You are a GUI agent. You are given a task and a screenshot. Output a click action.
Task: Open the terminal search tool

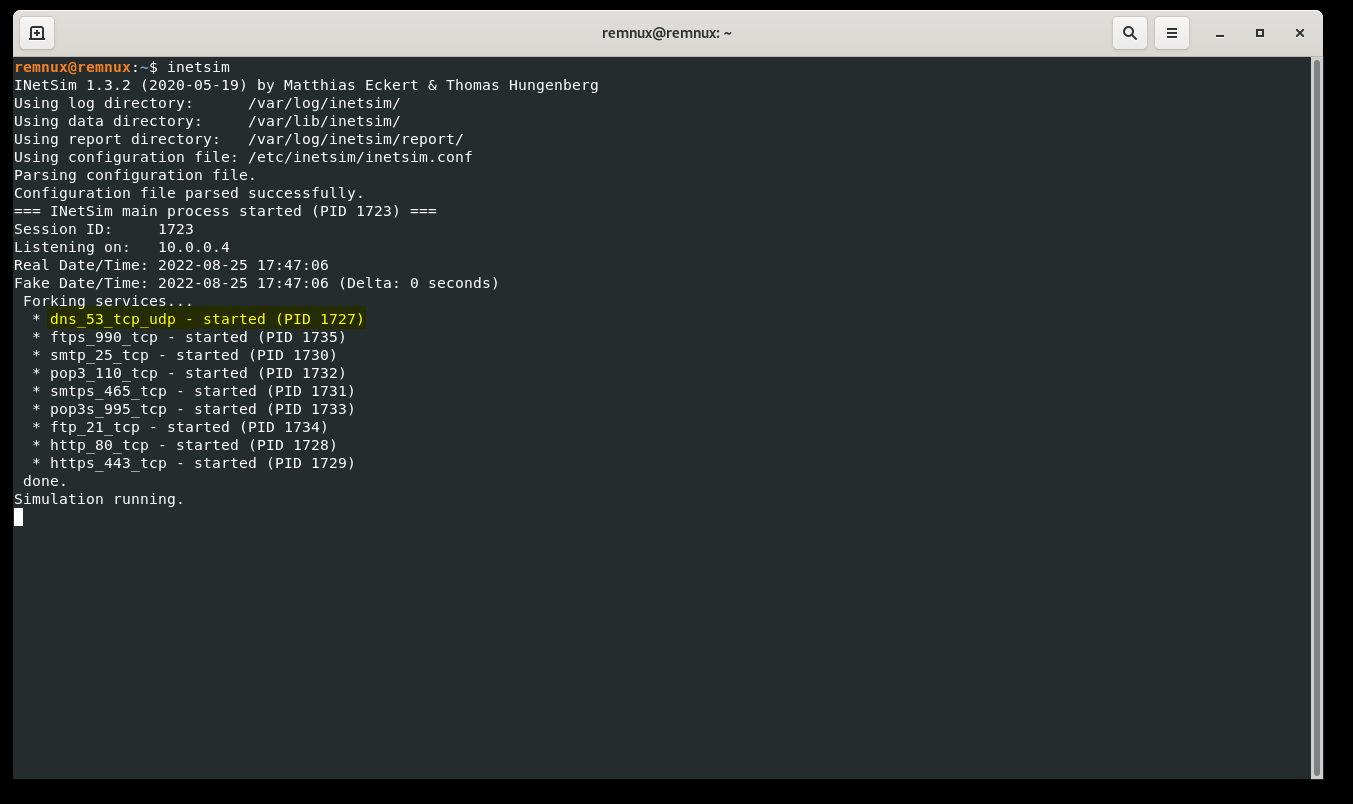pyautogui.click(x=1130, y=32)
